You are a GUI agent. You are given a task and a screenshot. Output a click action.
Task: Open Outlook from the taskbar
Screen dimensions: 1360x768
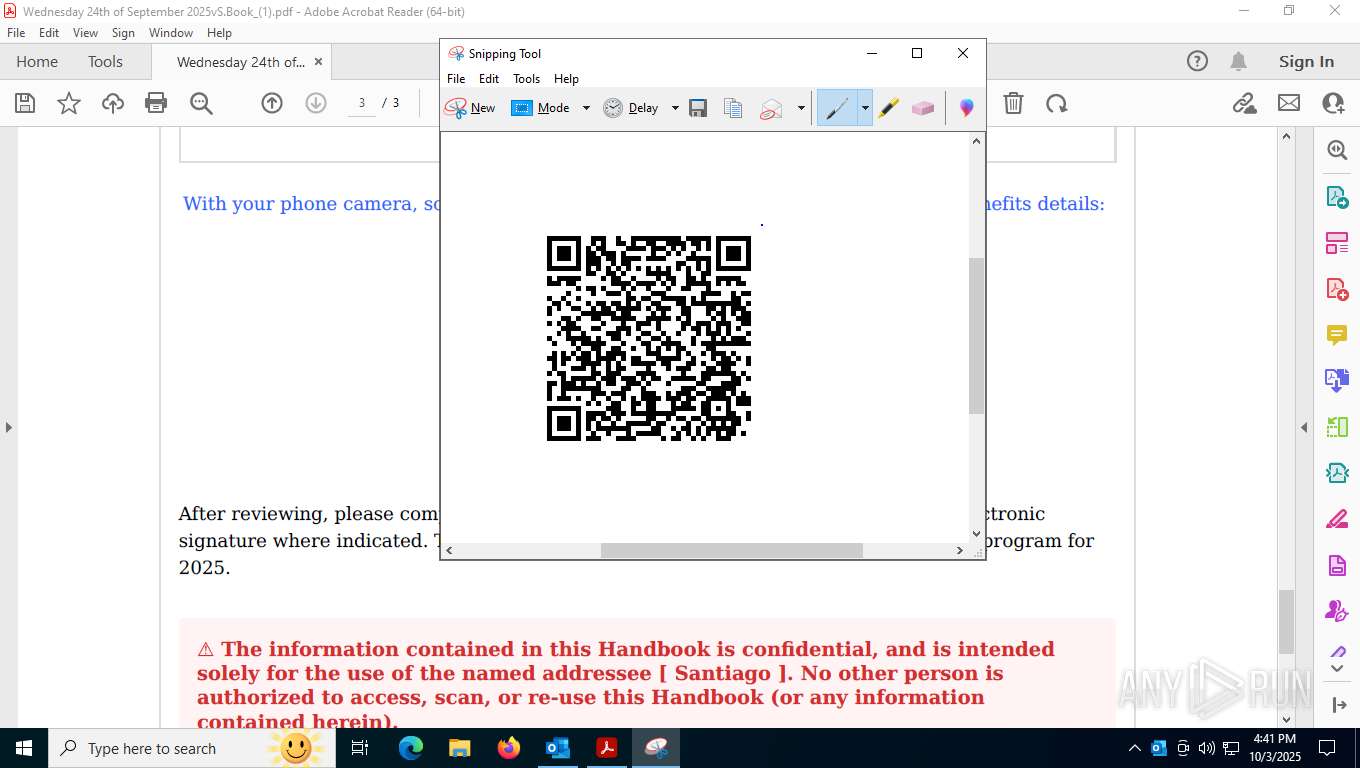(557, 748)
